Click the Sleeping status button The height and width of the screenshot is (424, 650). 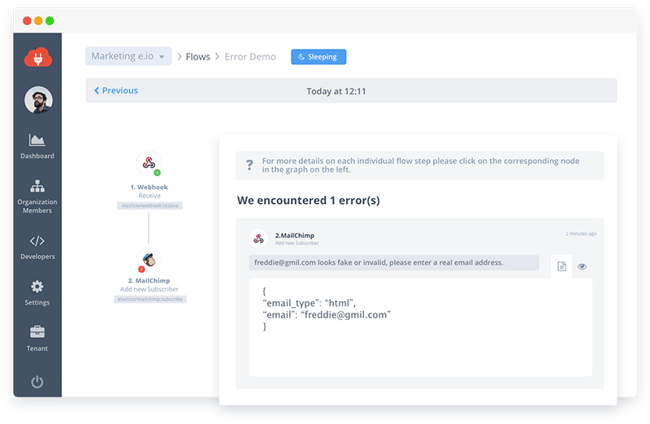(x=318, y=57)
